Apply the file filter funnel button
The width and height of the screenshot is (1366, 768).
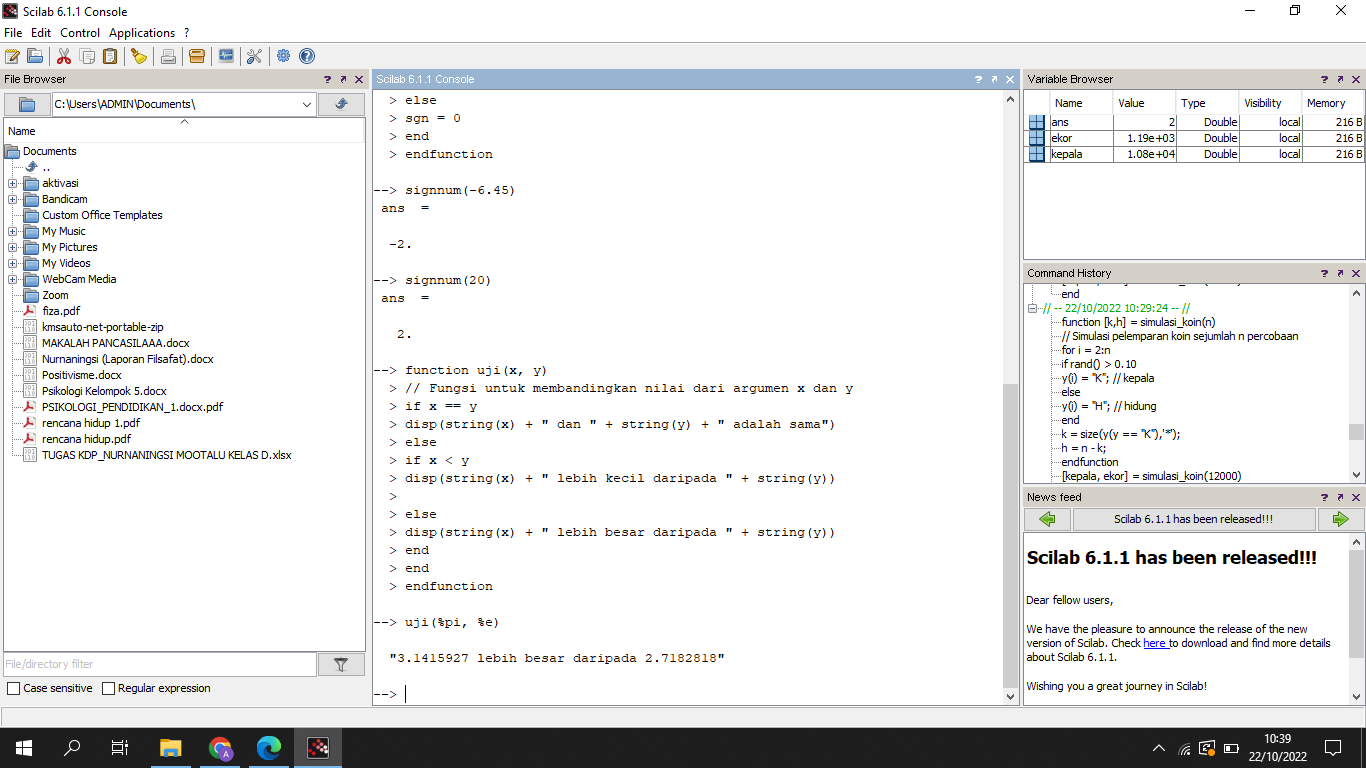coord(341,664)
